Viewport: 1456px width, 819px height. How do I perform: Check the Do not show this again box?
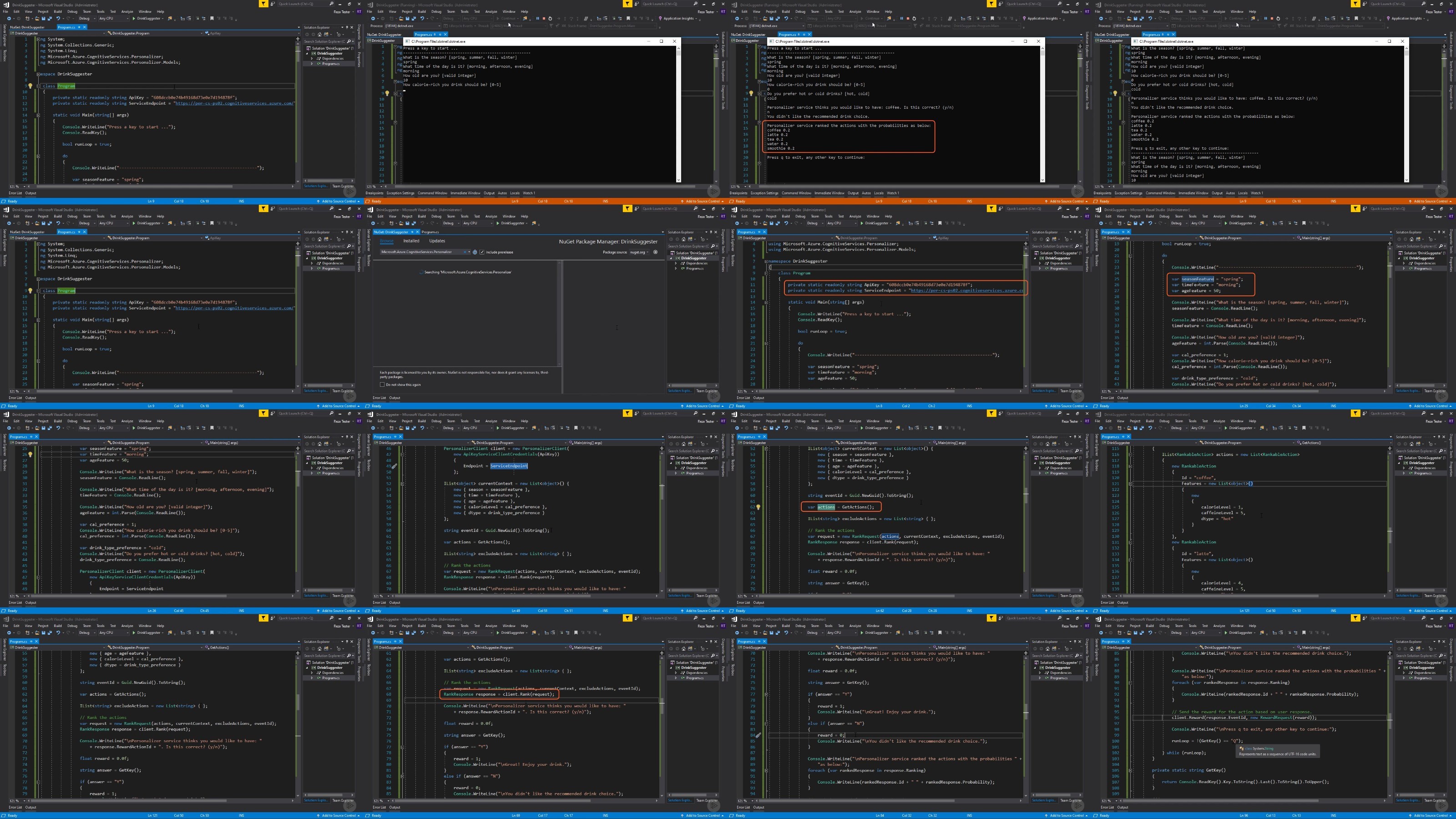click(382, 384)
